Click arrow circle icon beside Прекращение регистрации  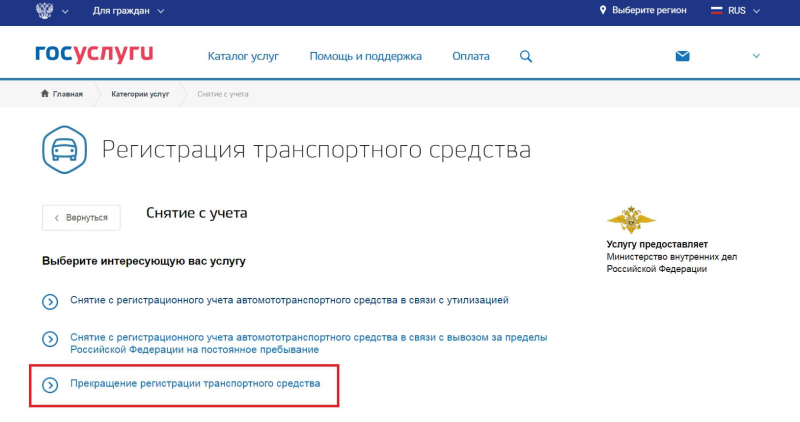point(50,385)
